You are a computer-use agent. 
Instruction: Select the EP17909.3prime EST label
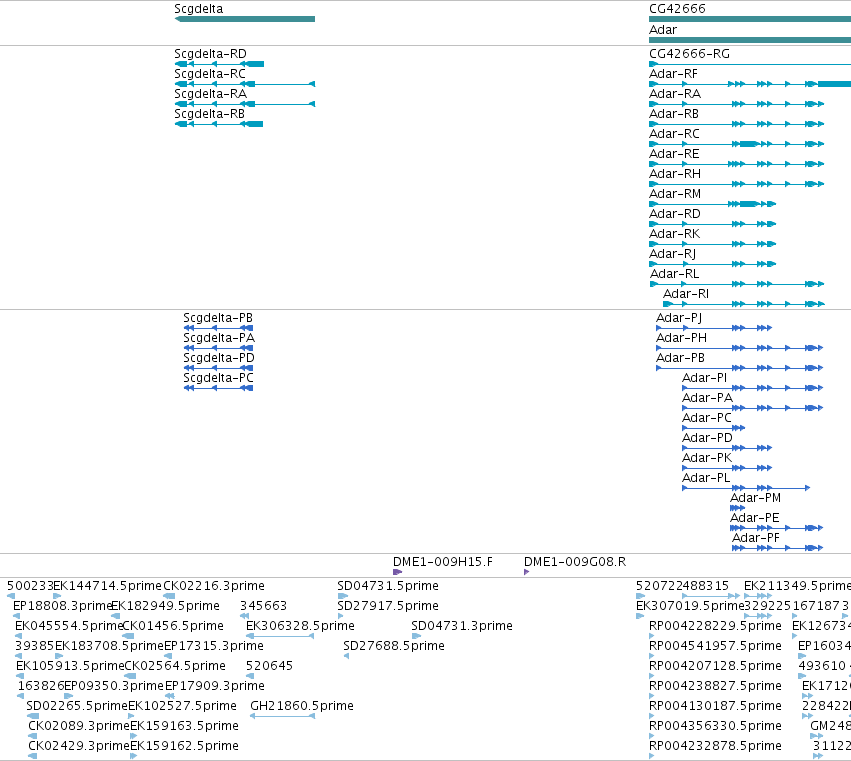click(215, 686)
